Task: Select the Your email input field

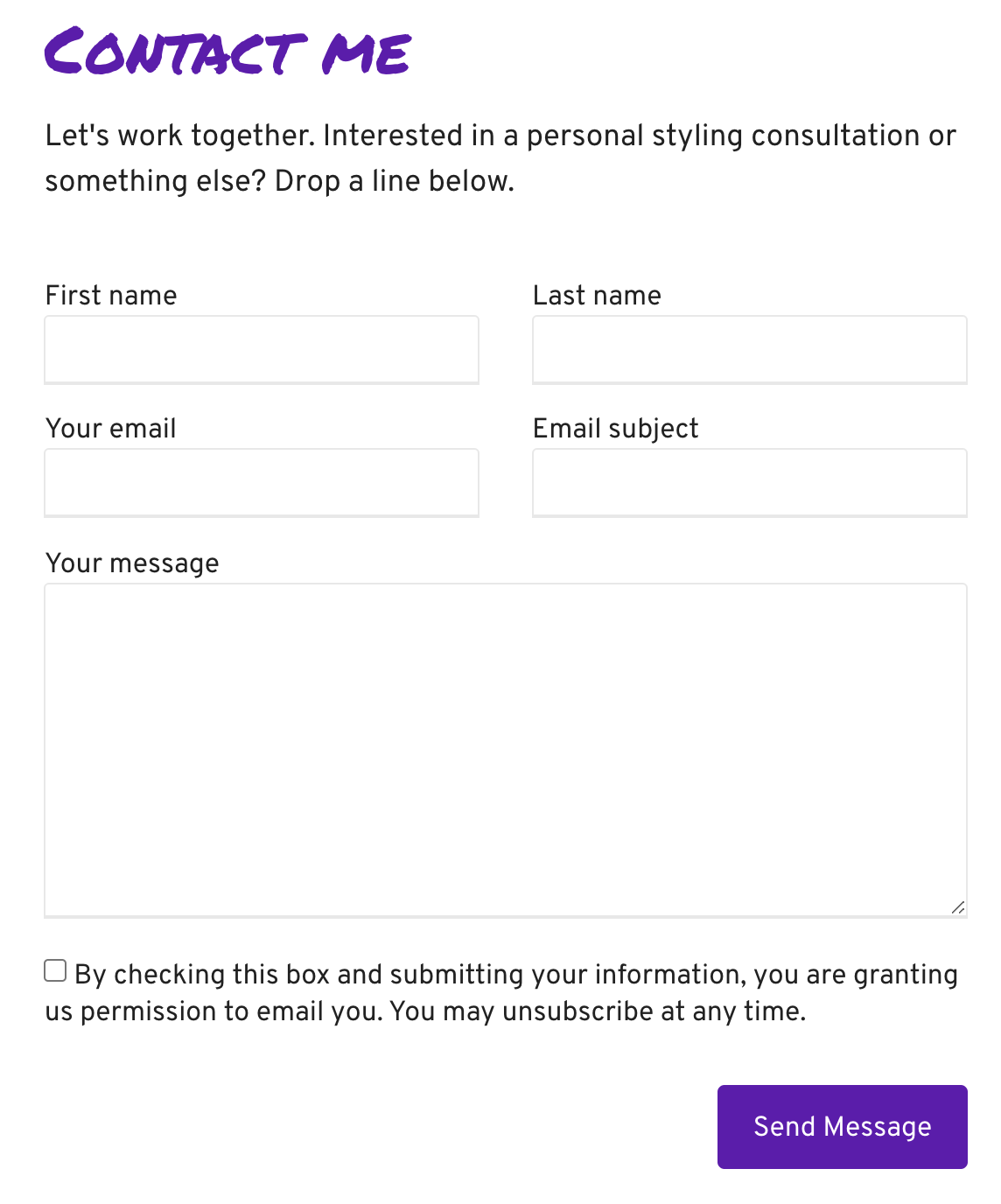Action: [262, 482]
